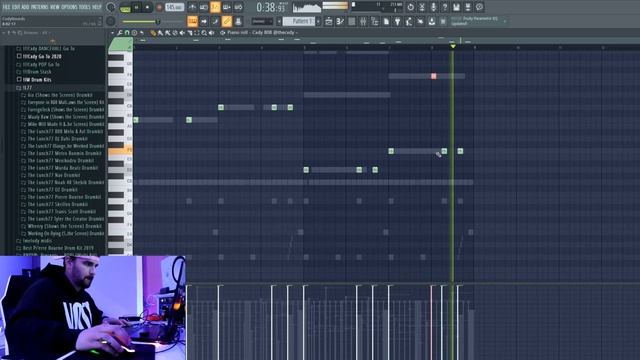Toggle step editing arrow icon

pos(204,21)
